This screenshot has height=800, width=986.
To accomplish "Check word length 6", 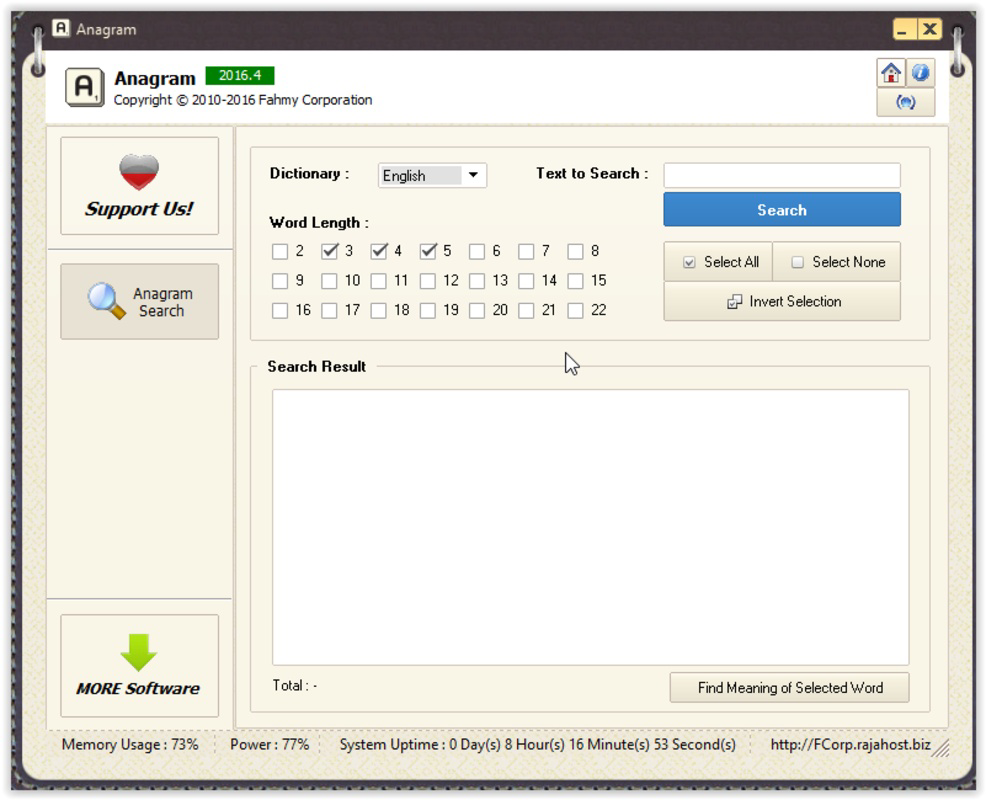I will (x=477, y=252).
